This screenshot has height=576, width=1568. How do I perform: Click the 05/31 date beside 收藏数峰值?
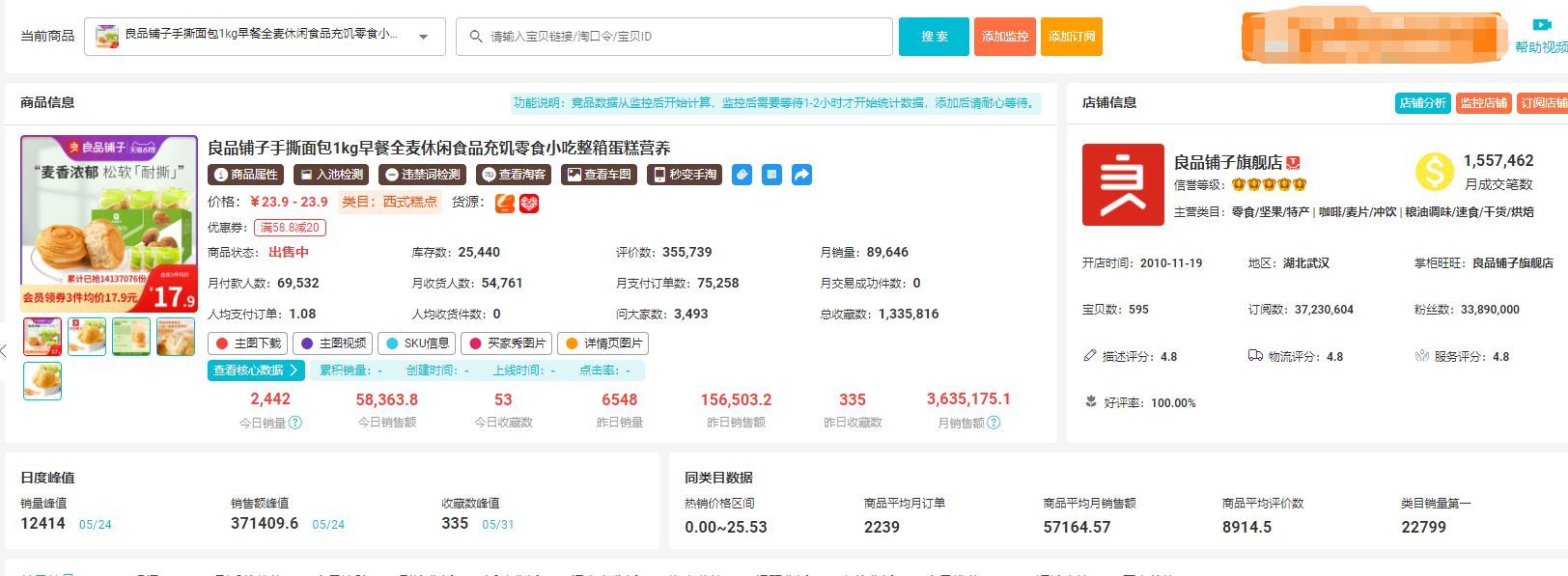(x=498, y=525)
